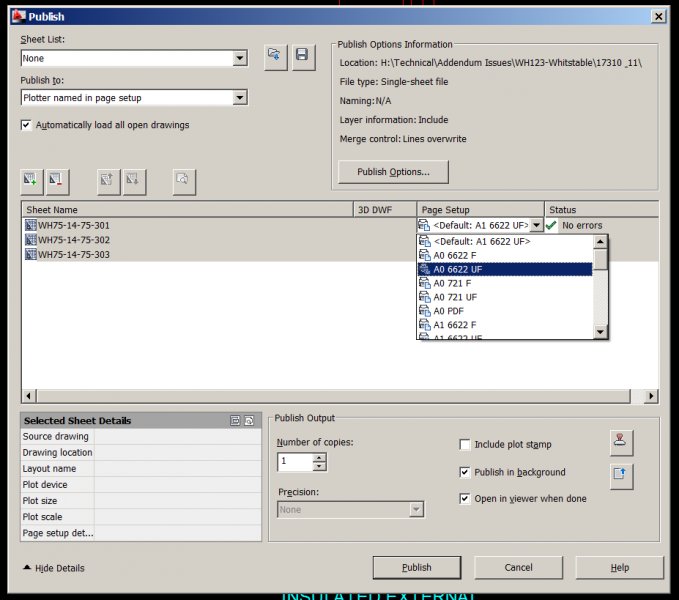Click page setup list scroll up arrow
The width and height of the screenshot is (679, 600).
click(x=600, y=242)
